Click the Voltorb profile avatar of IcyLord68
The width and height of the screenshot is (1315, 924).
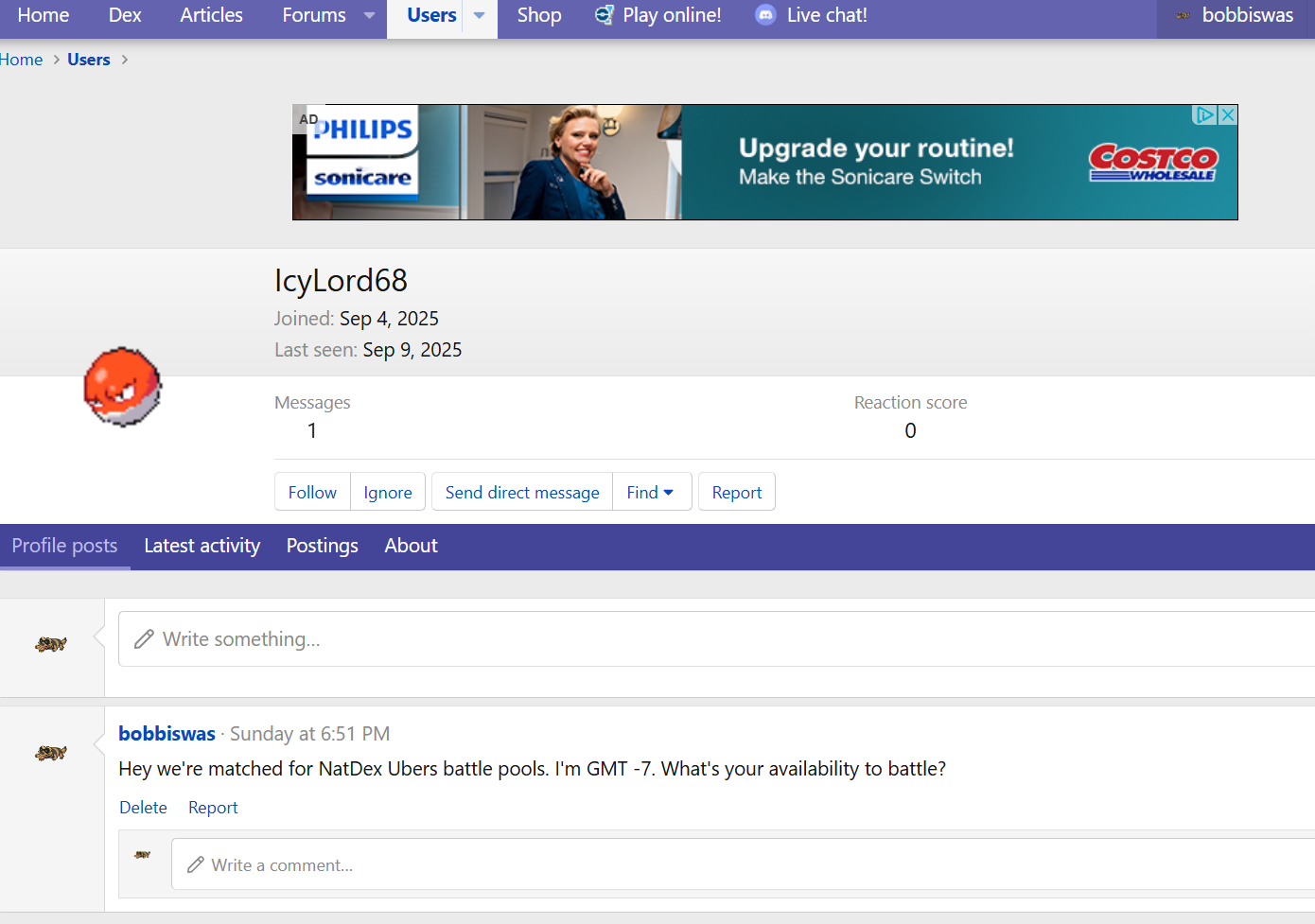coord(123,387)
